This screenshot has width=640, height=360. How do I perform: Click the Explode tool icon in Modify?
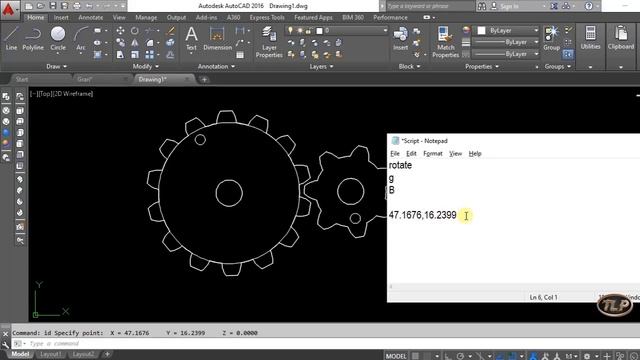[171, 42]
